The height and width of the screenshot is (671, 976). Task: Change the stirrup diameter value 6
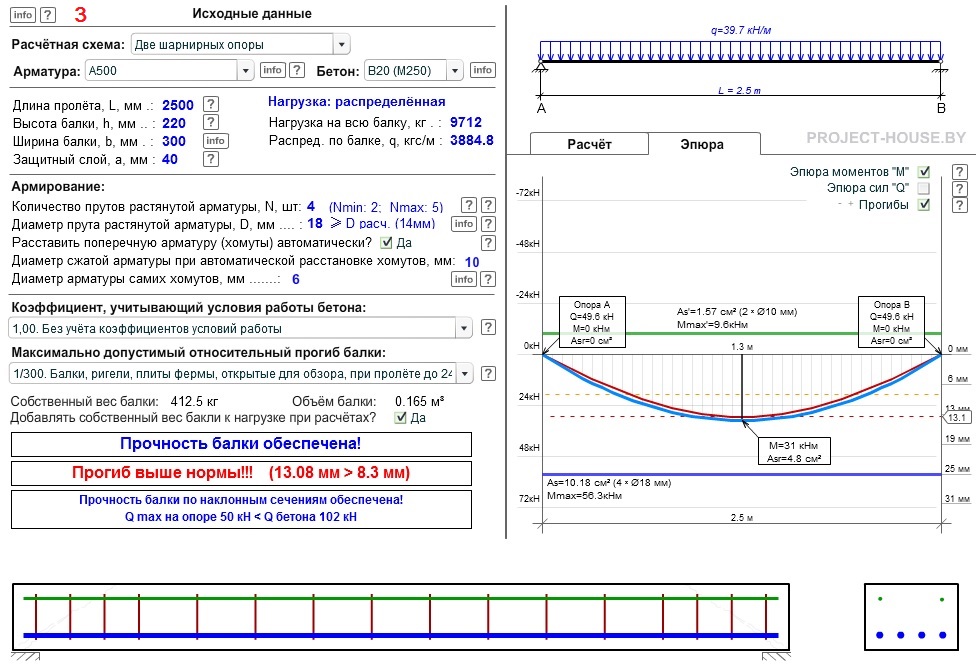296,279
